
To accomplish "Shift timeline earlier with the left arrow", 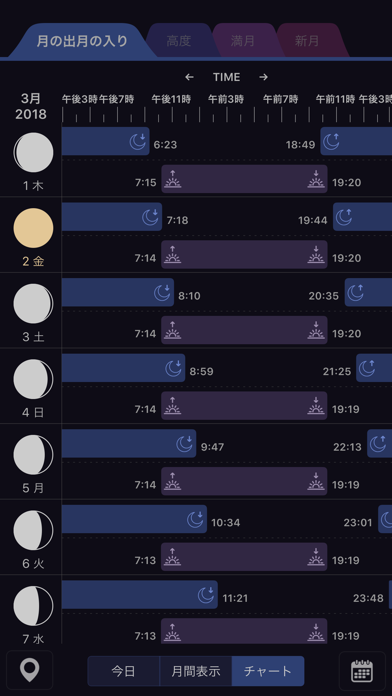I will [x=190, y=77].
